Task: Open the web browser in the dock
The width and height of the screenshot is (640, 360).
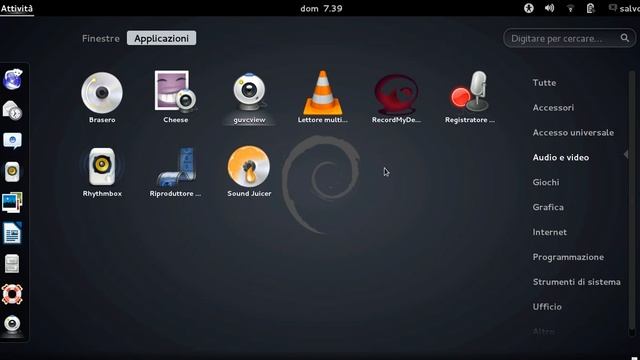Action: (13, 79)
